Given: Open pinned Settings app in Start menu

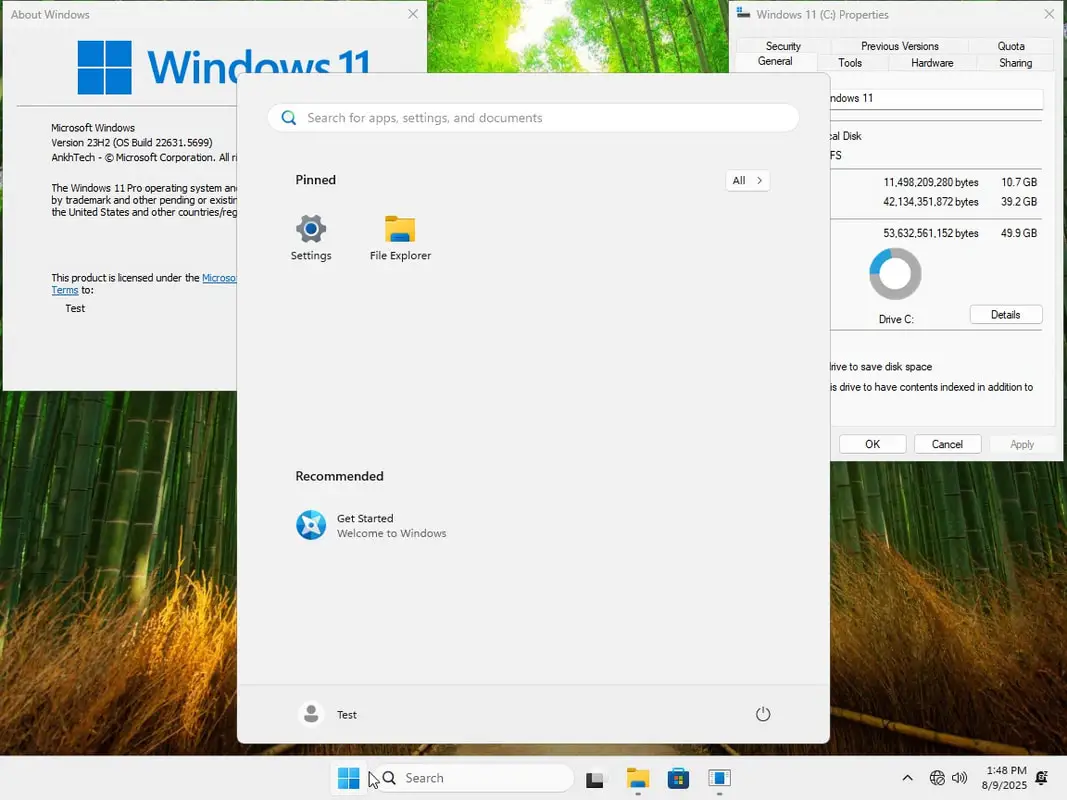Looking at the screenshot, I should [x=311, y=238].
